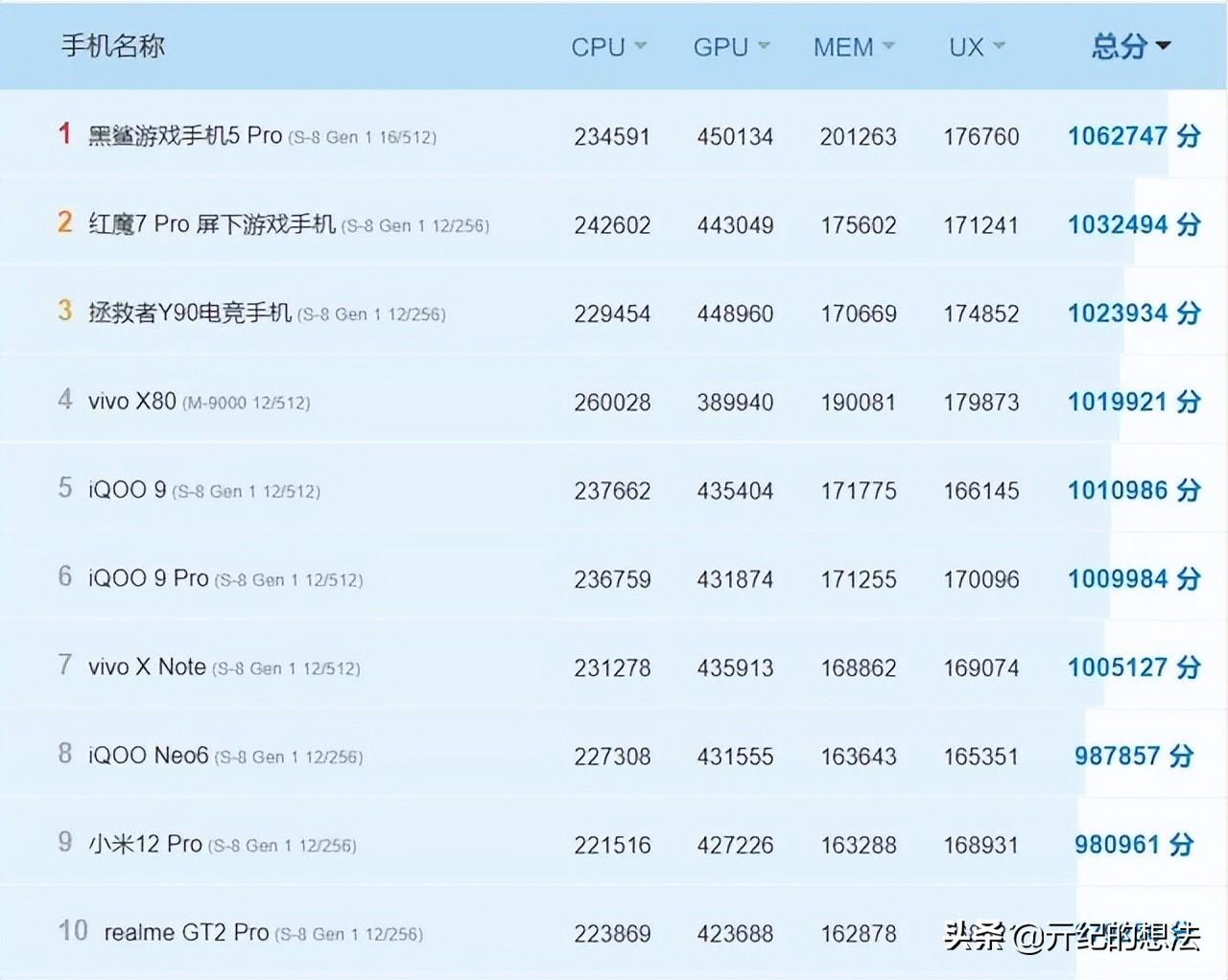Select total score 1019921 分

point(1134,402)
